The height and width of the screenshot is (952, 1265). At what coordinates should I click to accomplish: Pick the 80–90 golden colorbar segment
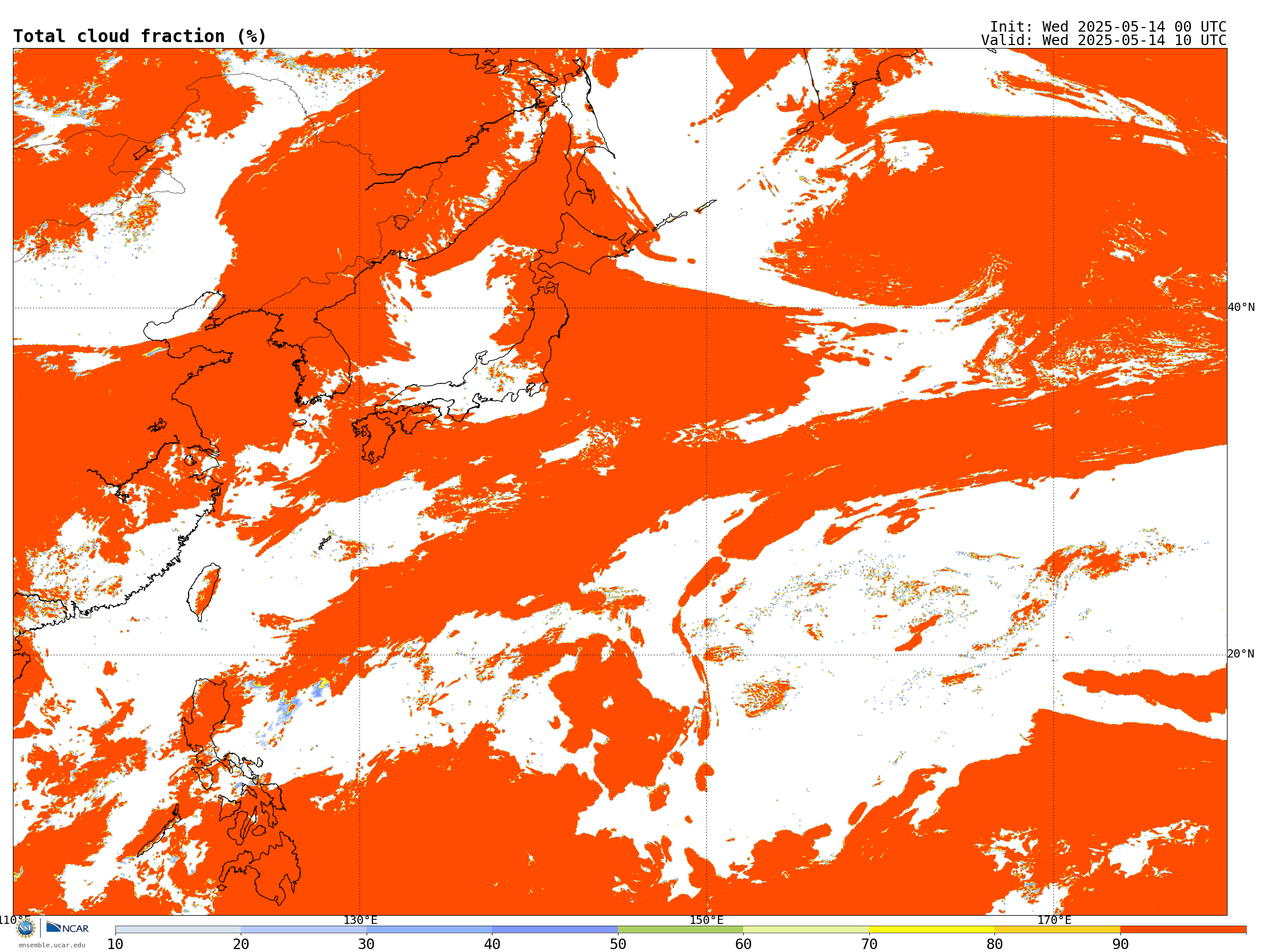[1058, 930]
